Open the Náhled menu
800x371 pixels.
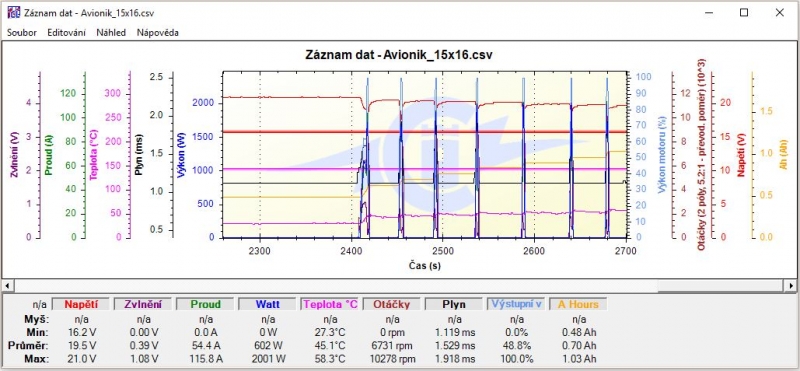[x=111, y=33]
